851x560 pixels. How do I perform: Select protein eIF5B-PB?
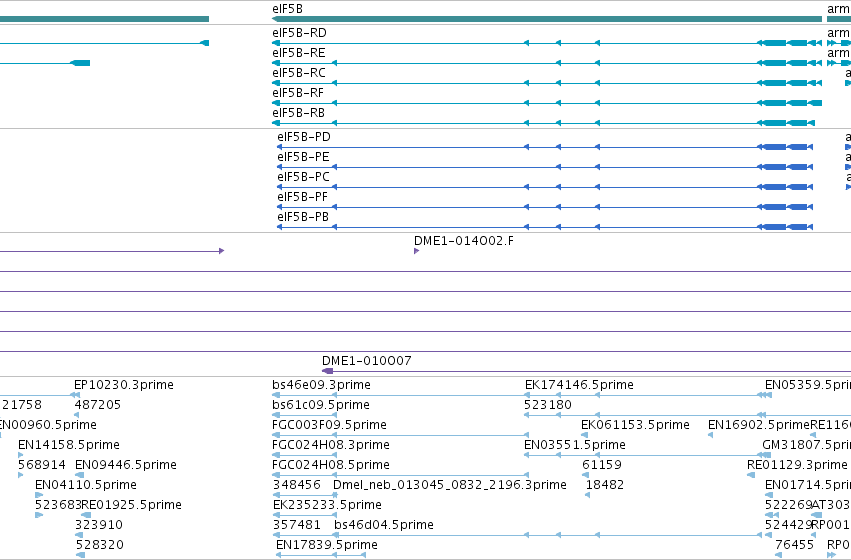[545, 227]
